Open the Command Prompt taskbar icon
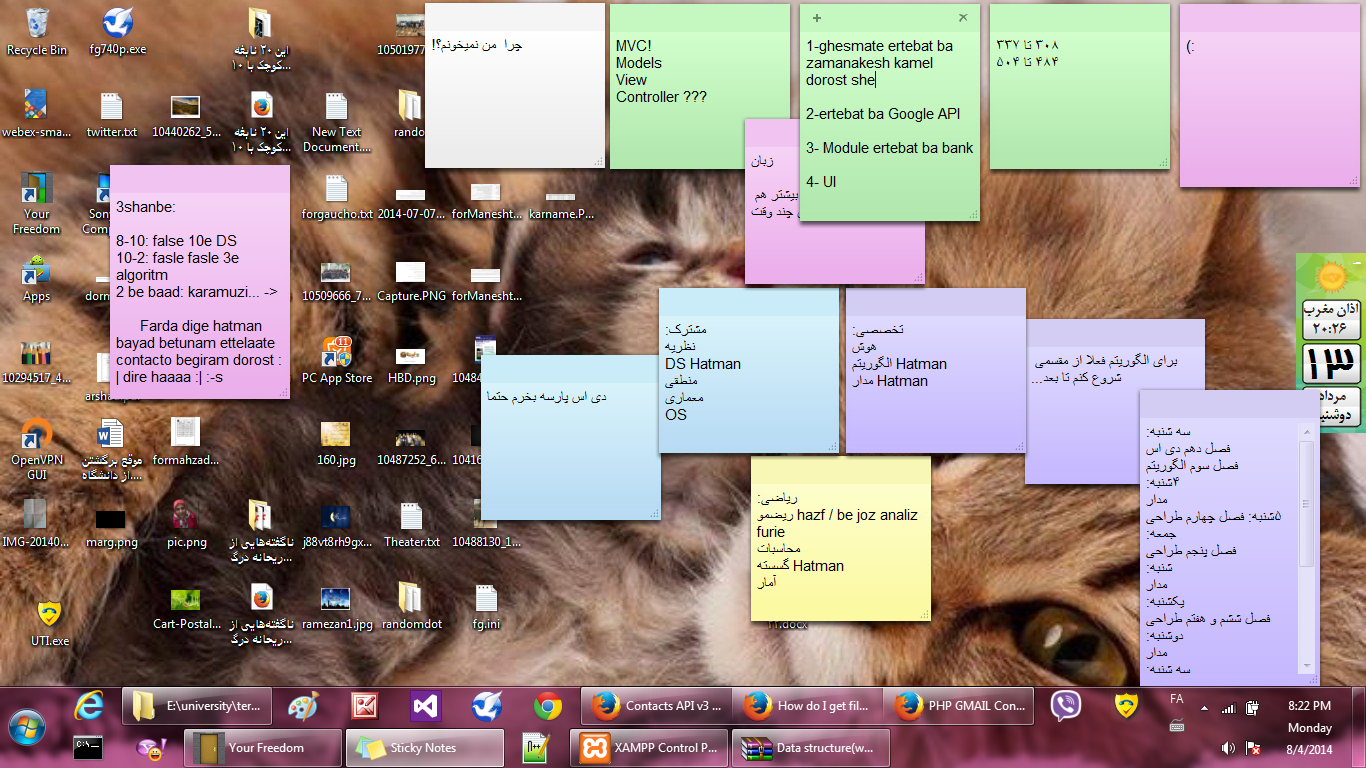The width and height of the screenshot is (1366, 768). tap(88, 746)
